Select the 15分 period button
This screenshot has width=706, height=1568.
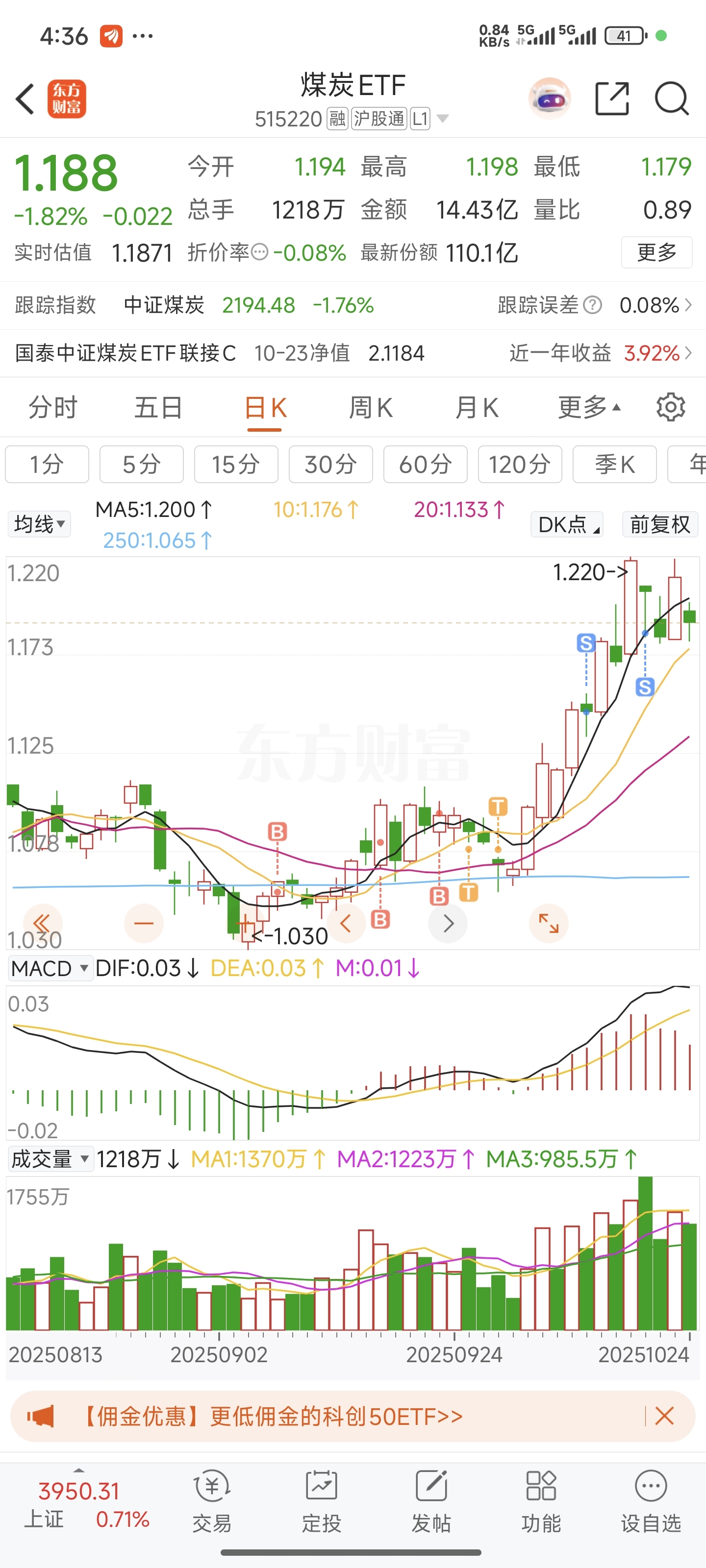236,465
